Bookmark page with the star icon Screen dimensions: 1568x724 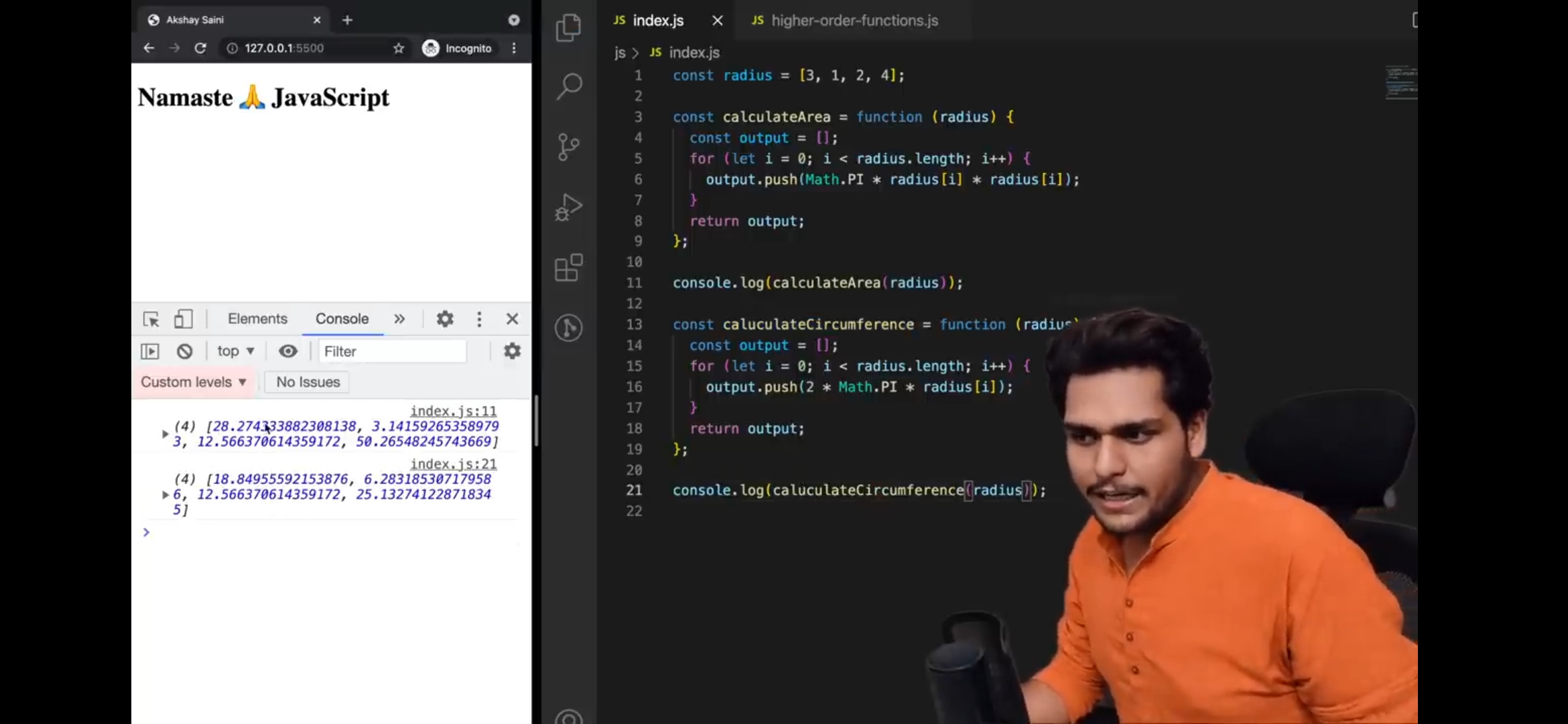click(399, 48)
